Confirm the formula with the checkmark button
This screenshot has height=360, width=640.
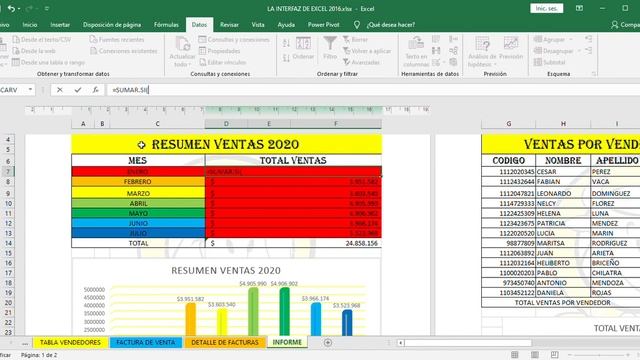click(78, 90)
